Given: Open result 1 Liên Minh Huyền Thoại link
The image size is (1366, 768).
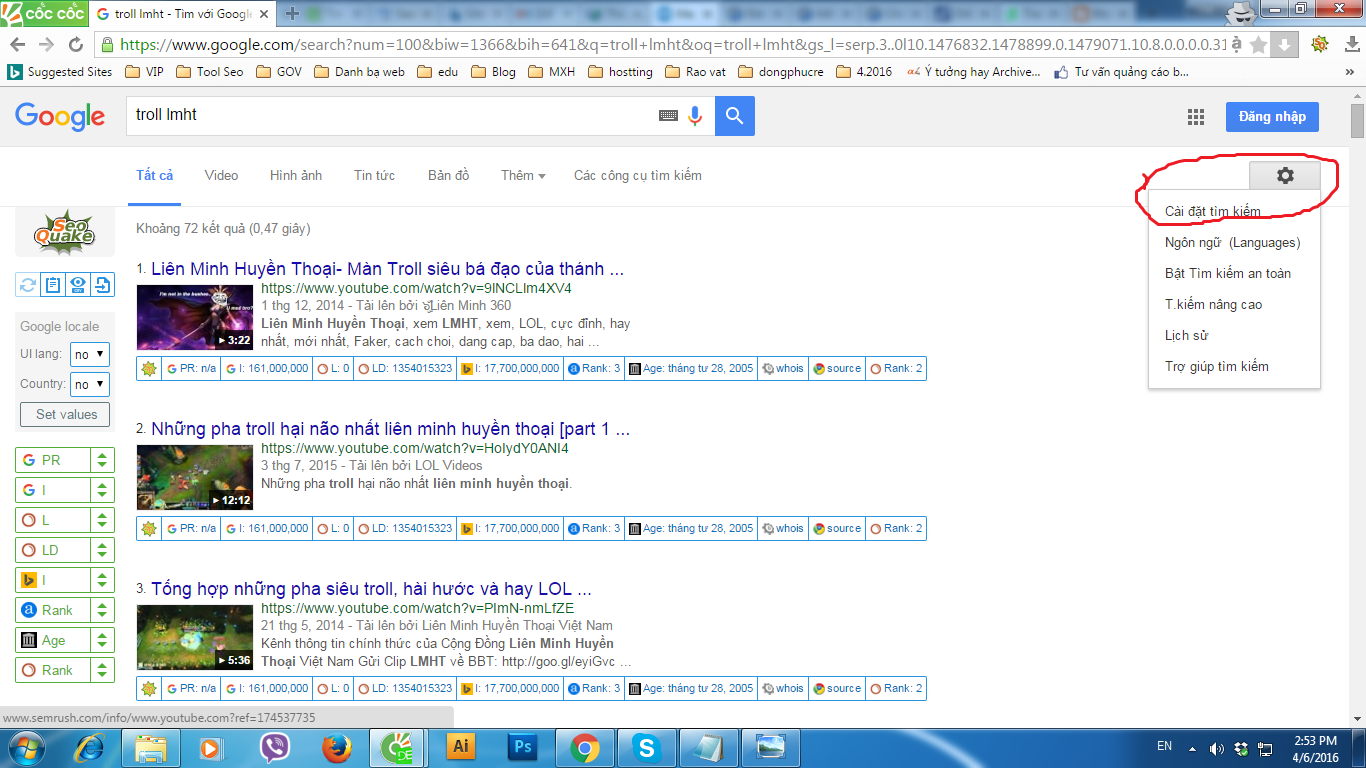Looking at the screenshot, I should click(x=388, y=269).
